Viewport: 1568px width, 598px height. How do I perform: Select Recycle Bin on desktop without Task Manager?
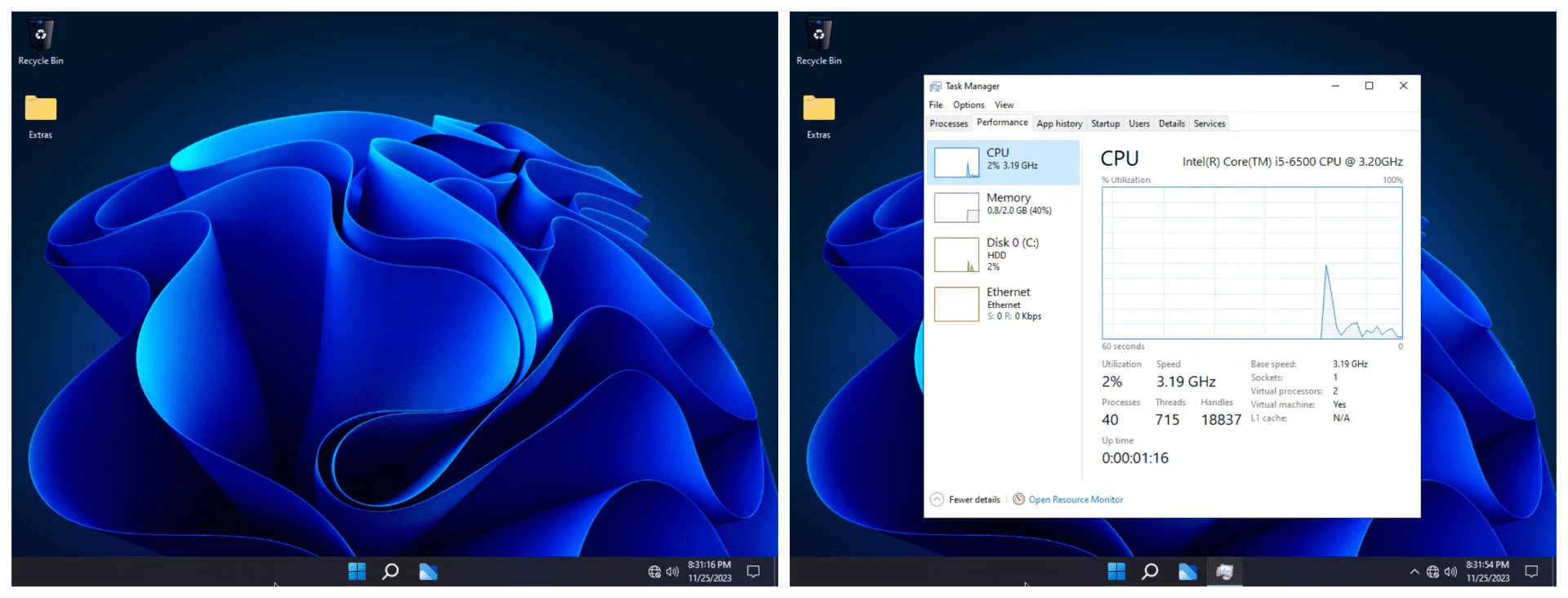click(x=40, y=42)
